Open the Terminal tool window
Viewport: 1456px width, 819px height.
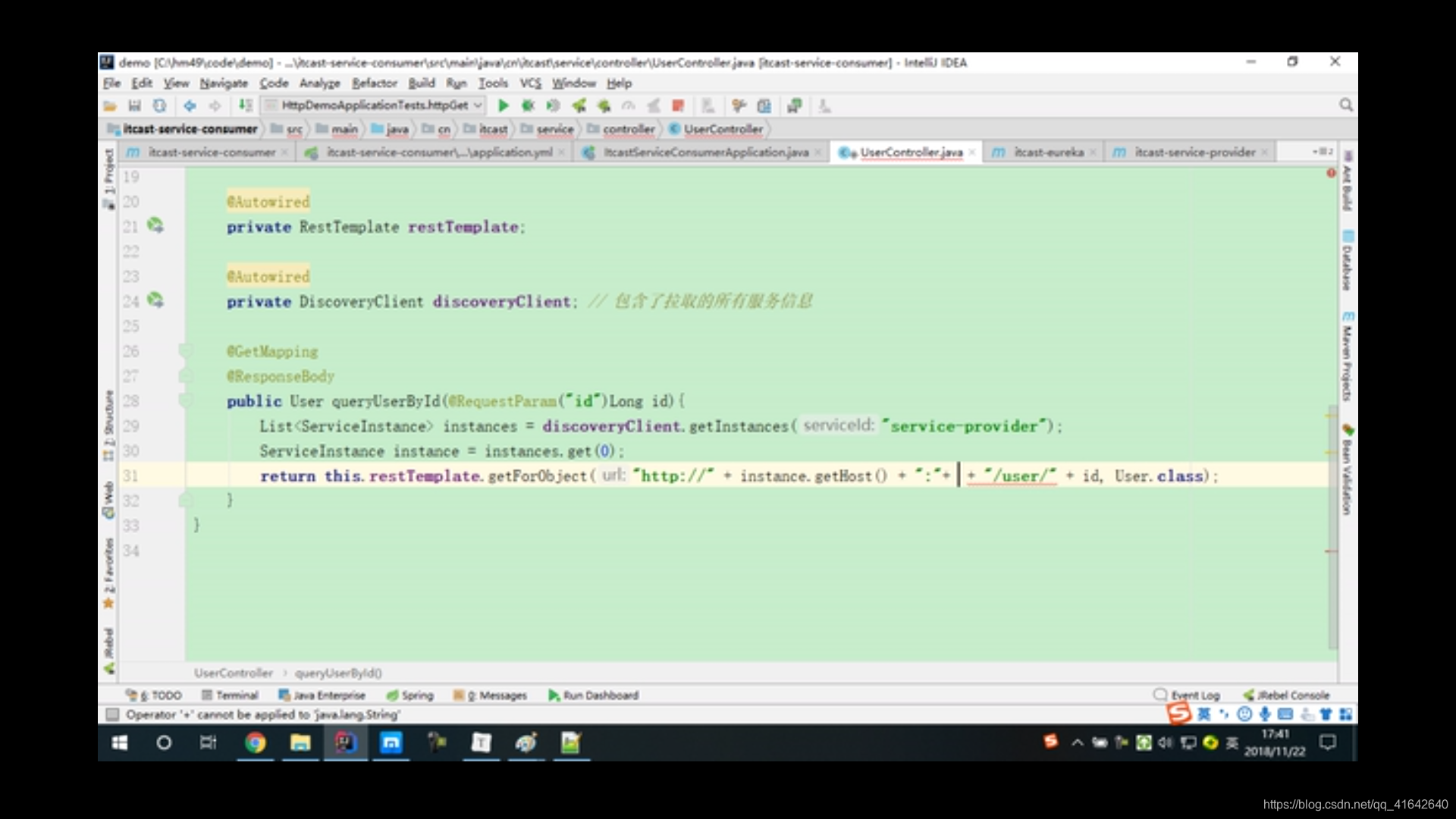click(230, 695)
